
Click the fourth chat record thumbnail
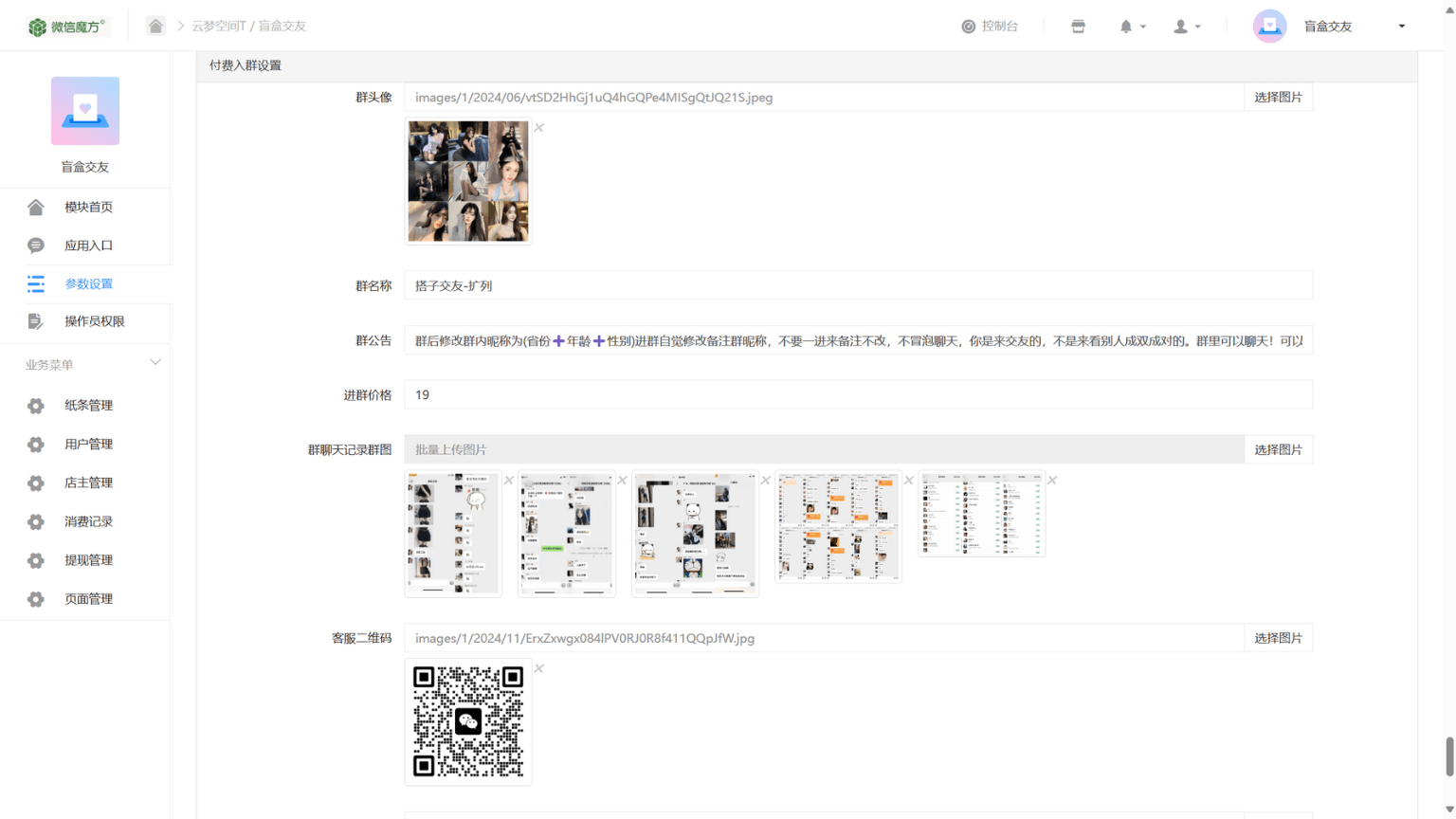pos(838,526)
